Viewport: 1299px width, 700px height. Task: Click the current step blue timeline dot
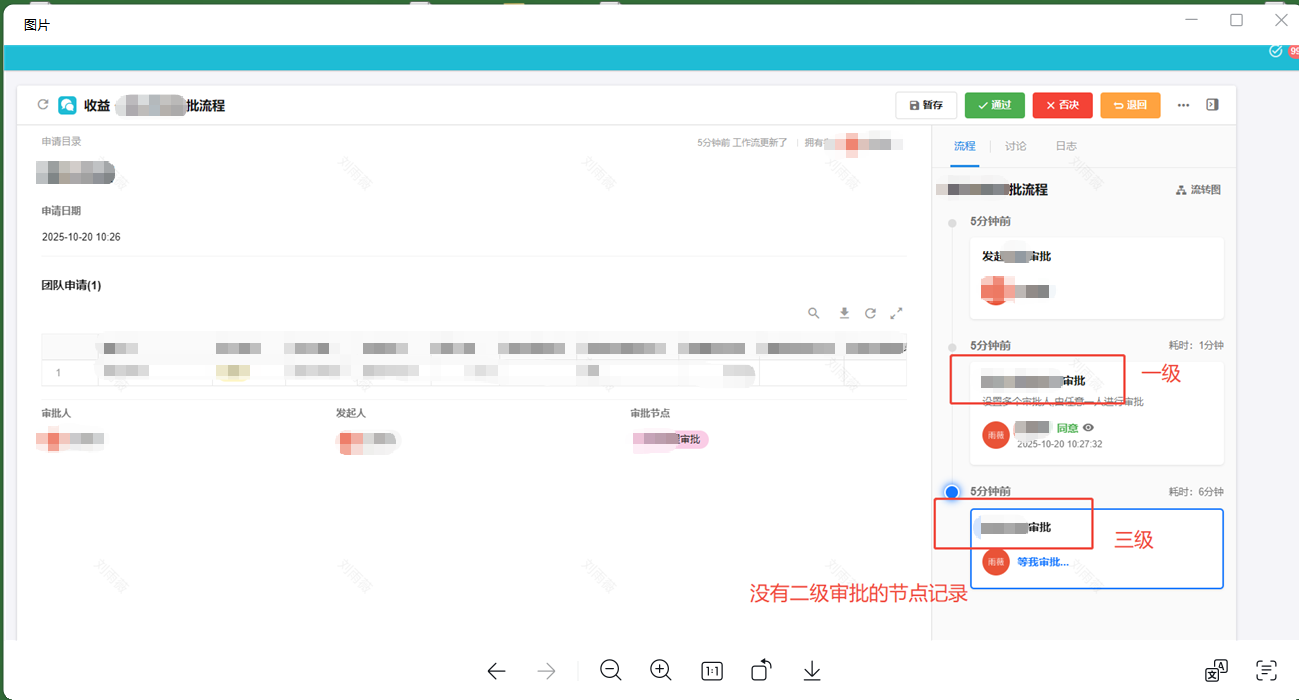[952, 492]
